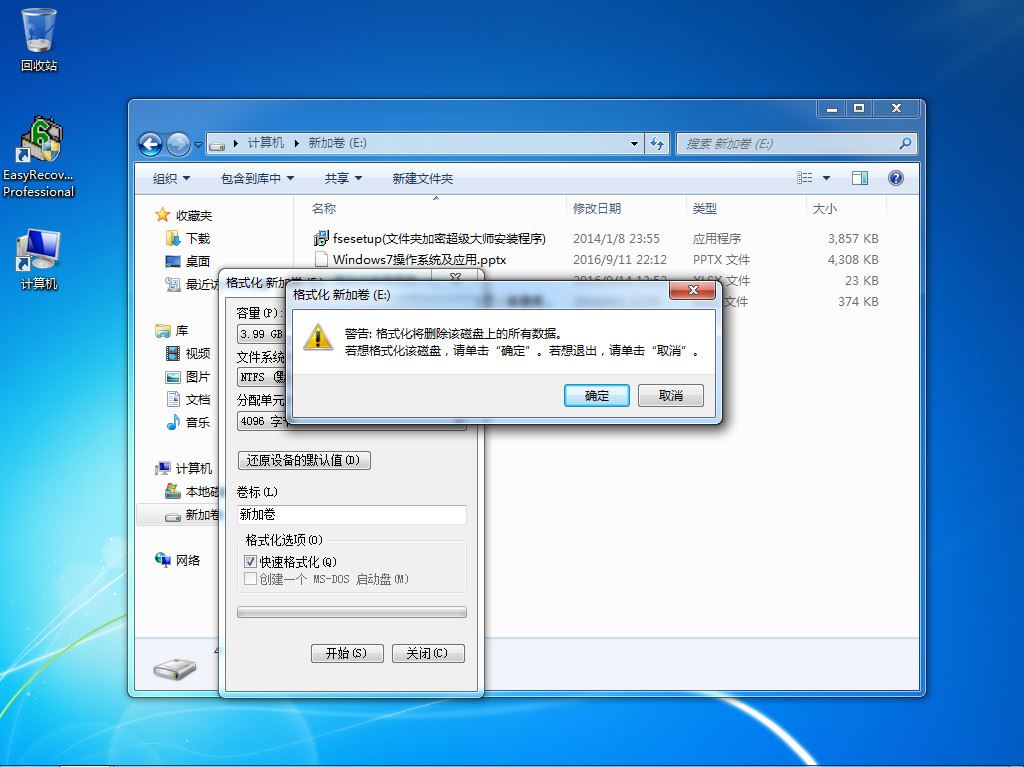
Task: Click the 关闭 button in format dialog
Action: 428,653
